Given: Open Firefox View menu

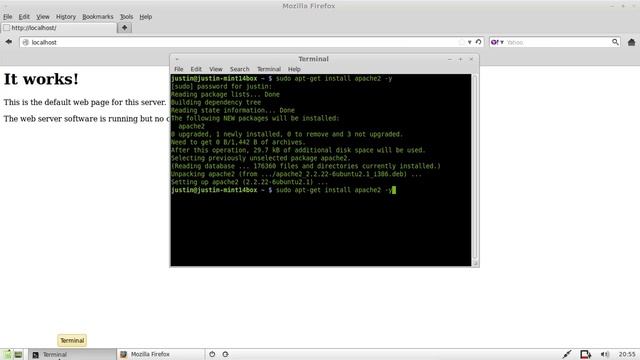Looking at the screenshot, I should 43,17.
